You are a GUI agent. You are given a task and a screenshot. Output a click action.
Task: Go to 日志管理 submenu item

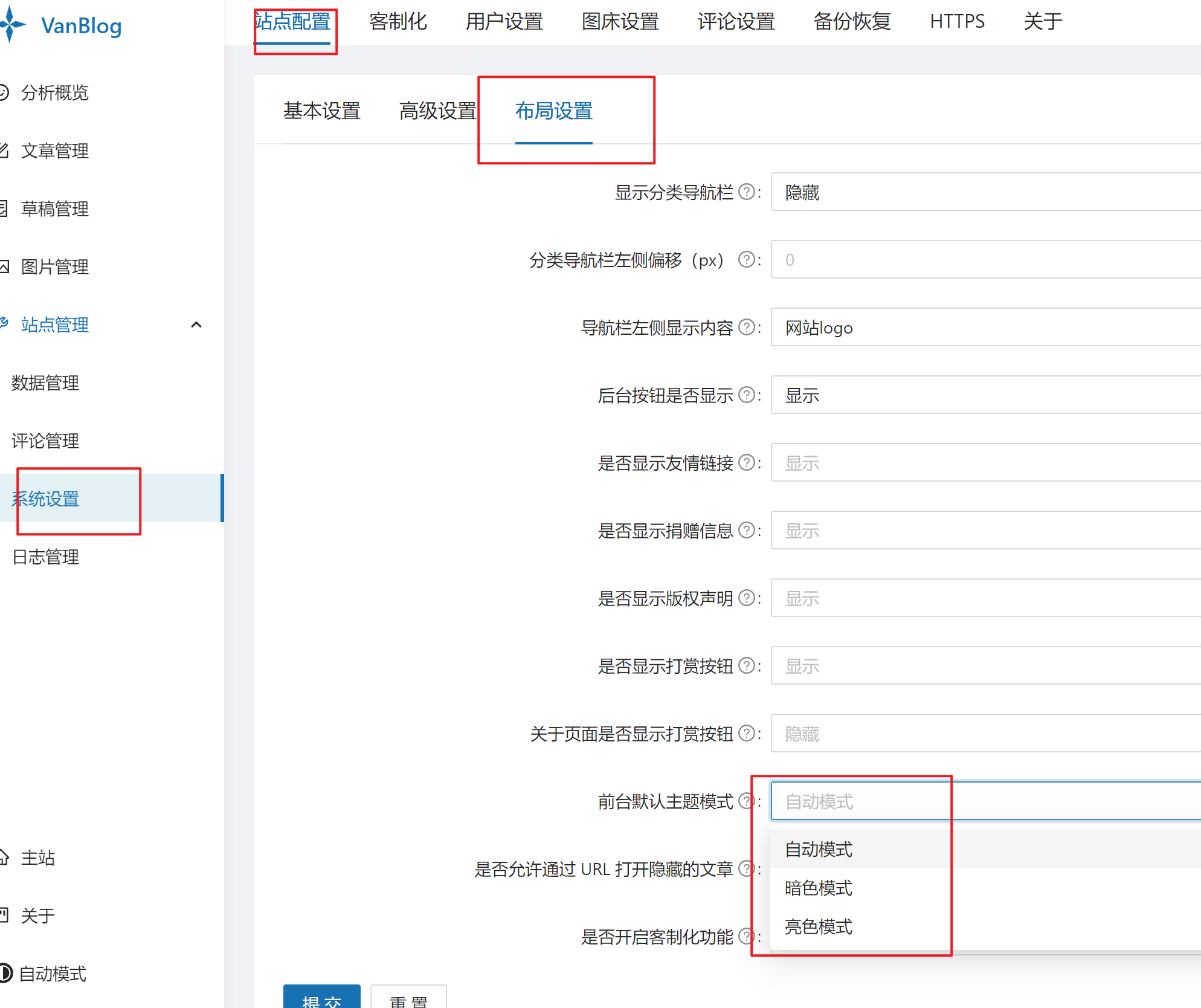[45, 557]
